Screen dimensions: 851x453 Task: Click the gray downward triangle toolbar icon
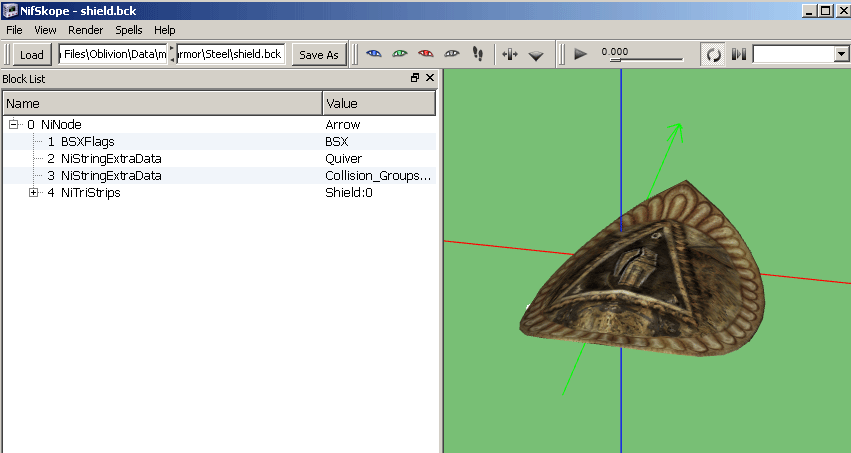pos(536,55)
